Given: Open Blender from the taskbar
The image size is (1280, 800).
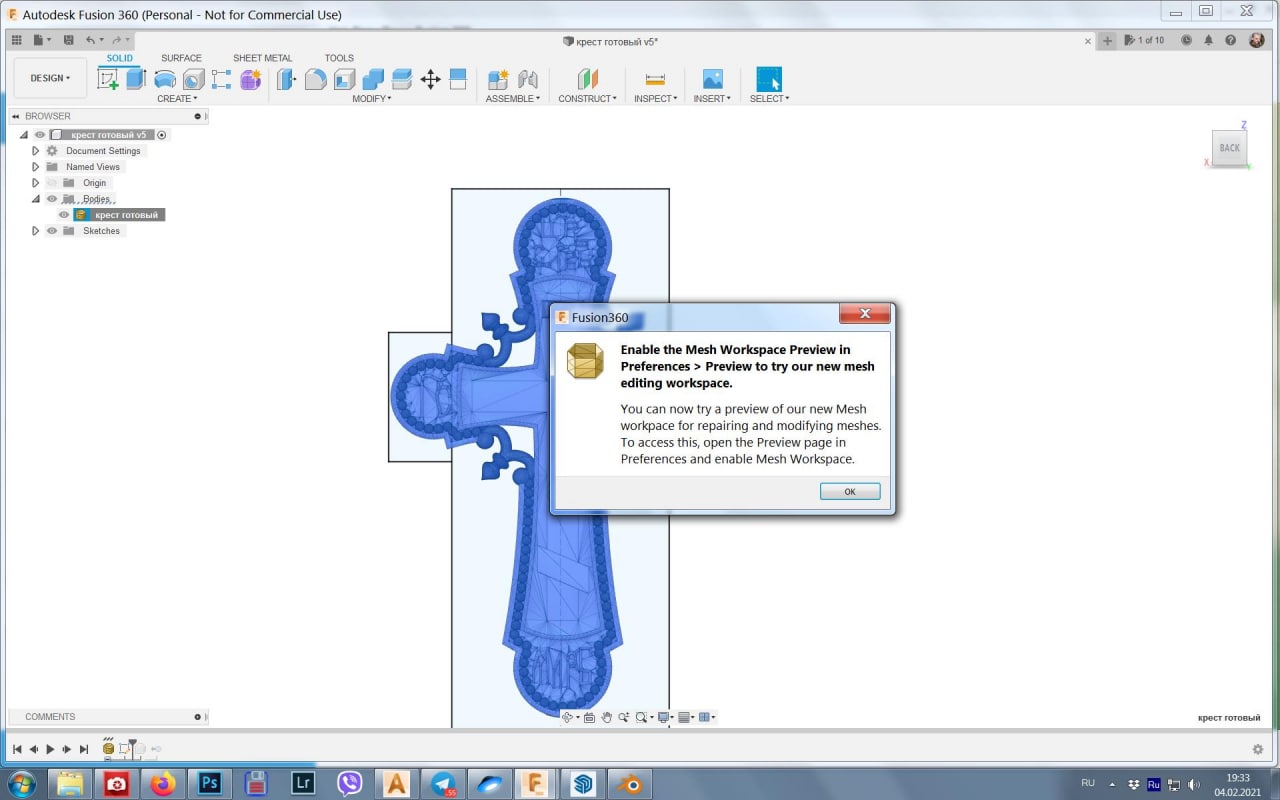Looking at the screenshot, I should click(632, 783).
